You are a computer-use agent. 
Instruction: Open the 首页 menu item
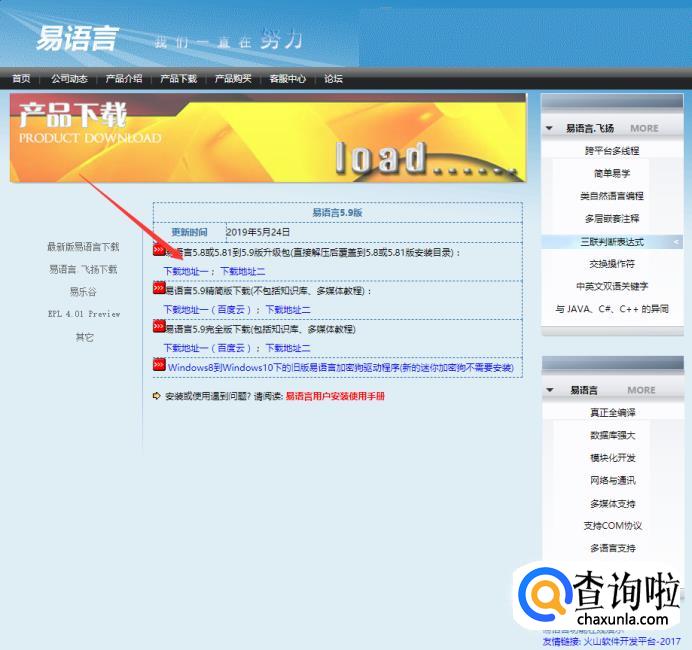click(x=21, y=79)
